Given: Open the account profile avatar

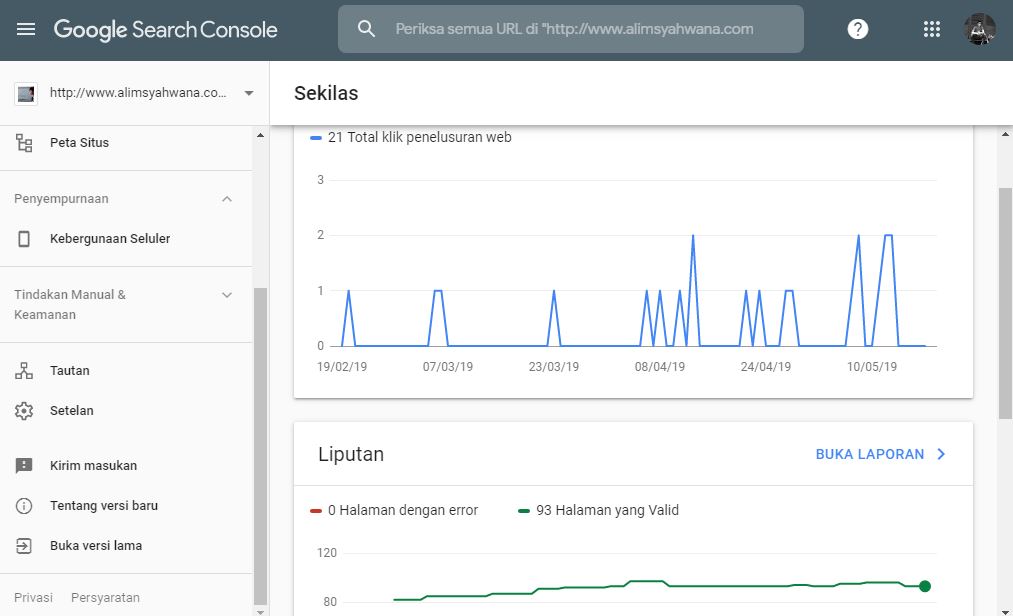Looking at the screenshot, I should 980,29.
